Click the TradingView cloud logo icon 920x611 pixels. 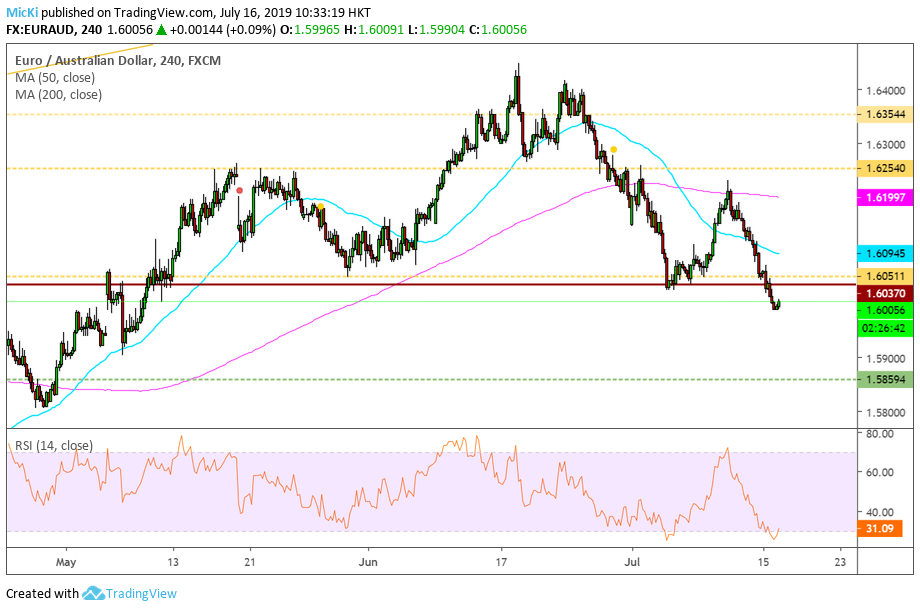pos(93,593)
